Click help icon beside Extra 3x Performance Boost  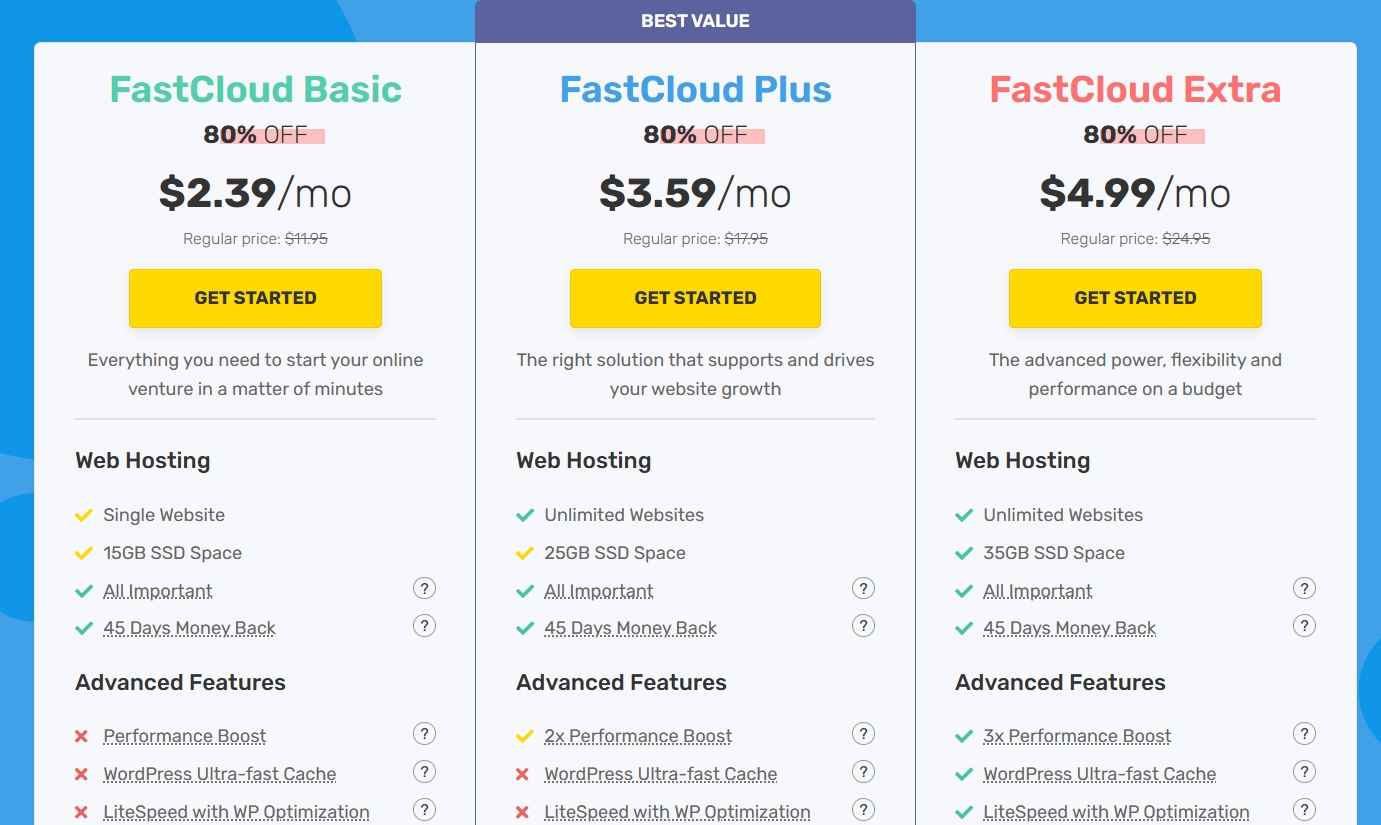tap(1304, 734)
